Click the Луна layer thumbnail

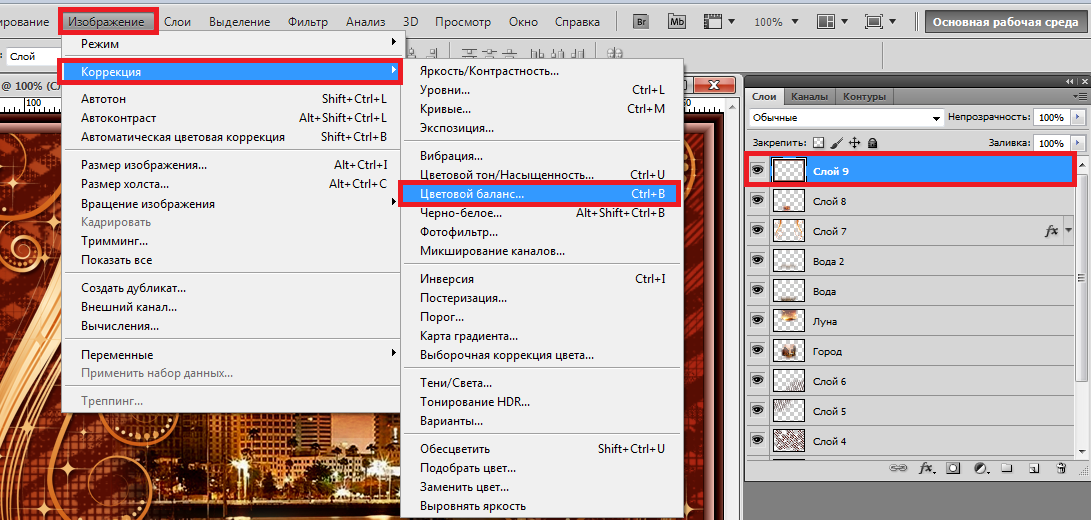(x=789, y=321)
